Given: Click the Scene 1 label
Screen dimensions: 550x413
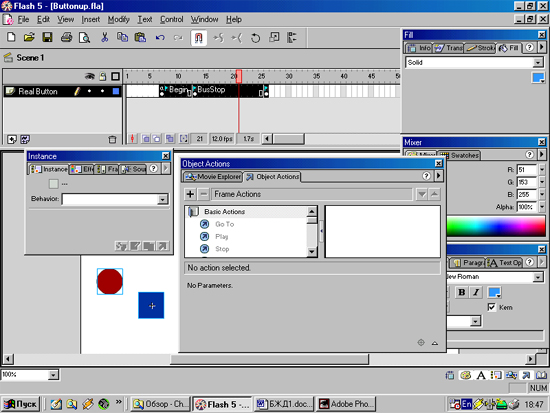Looking at the screenshot, I should click(x=30, y=58).
